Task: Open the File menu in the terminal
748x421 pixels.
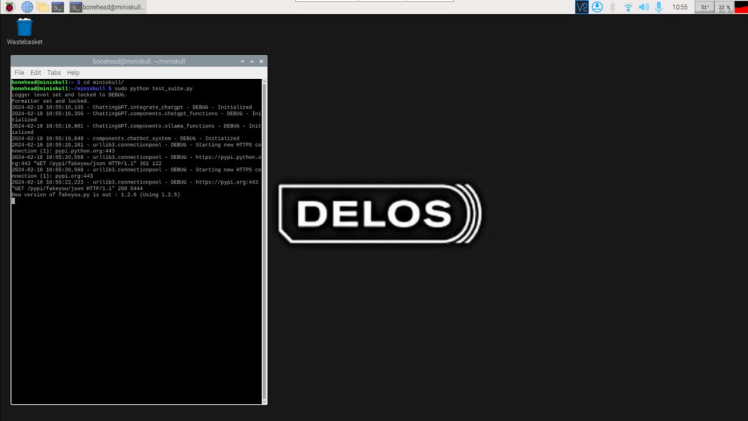Action: point(19,72)
